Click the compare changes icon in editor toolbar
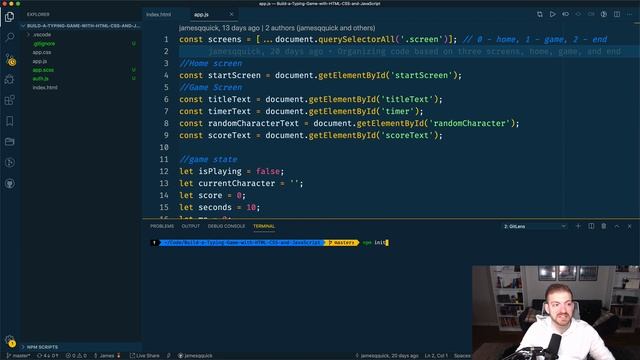This screenshot has height=360, width=640. click(540, 14)
